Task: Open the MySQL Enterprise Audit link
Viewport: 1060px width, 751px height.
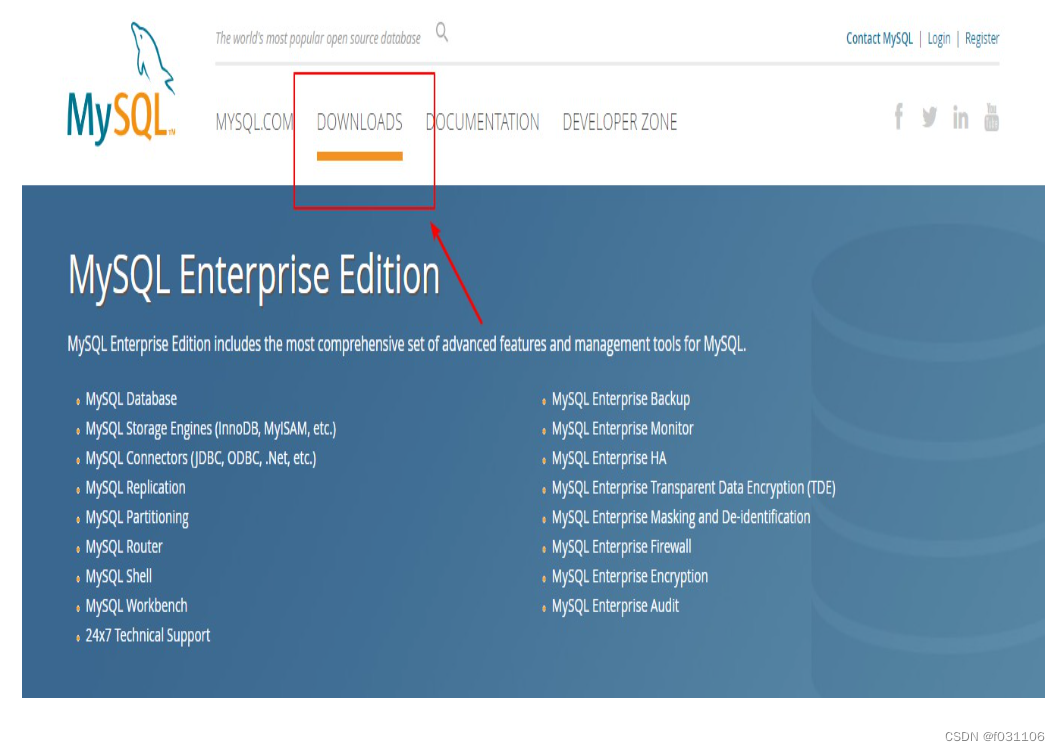Action: tap(615, 606)
